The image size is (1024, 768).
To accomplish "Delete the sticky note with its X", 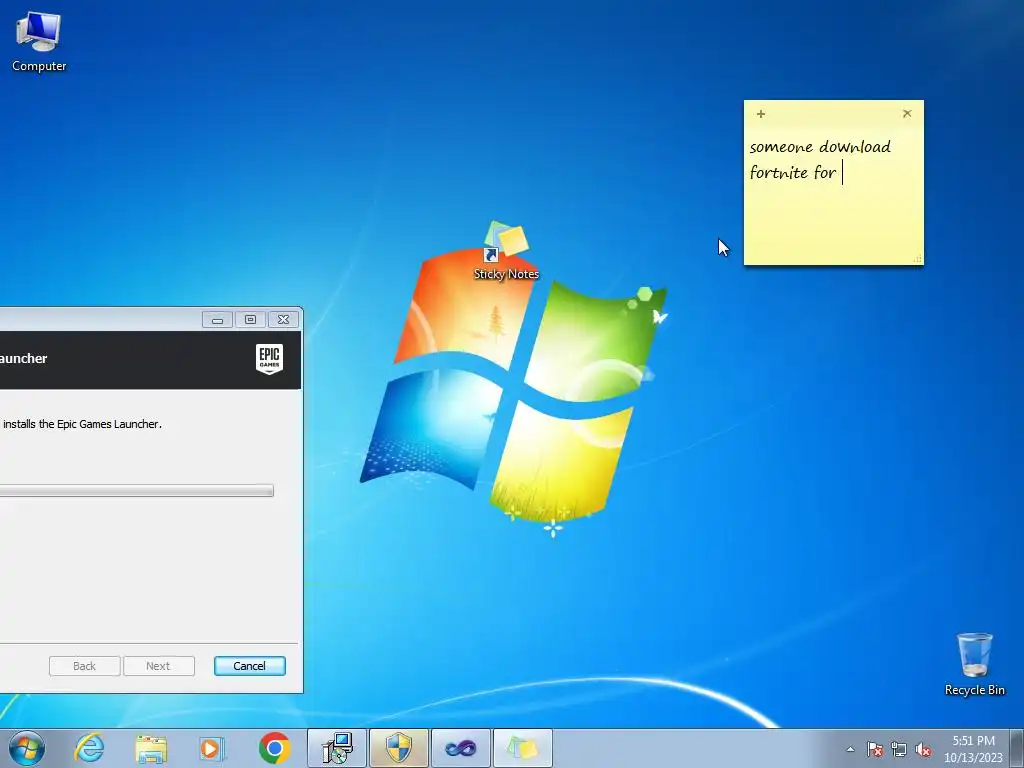I will (907, 114).
